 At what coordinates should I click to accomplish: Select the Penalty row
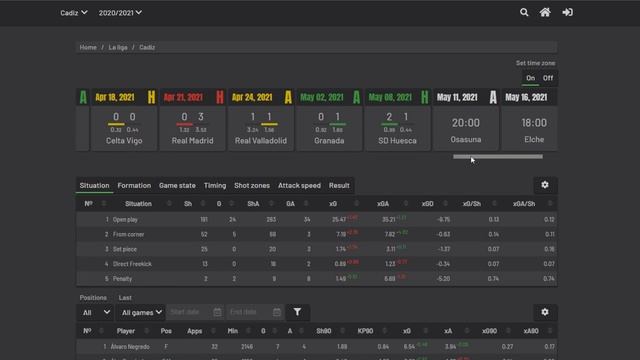coord(317,279)
